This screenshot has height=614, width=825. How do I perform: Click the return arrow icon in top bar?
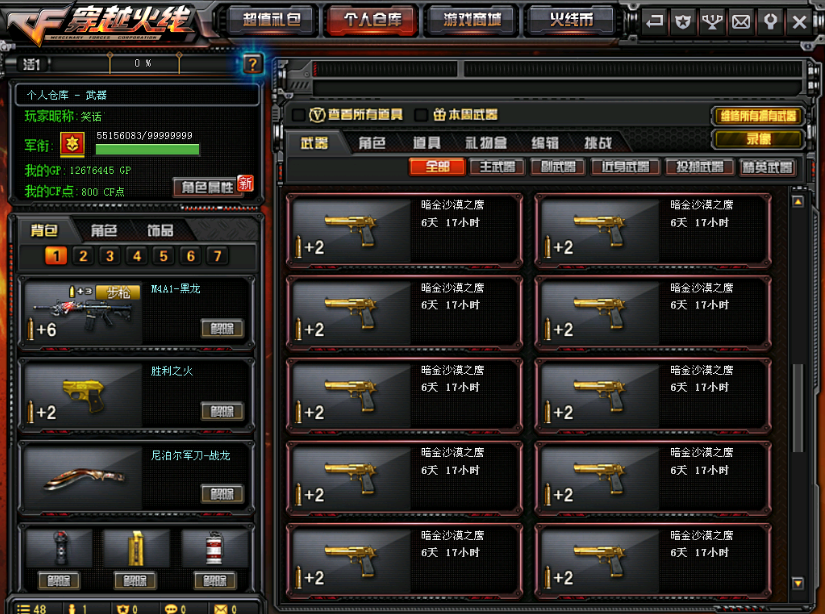coord(654,22)
